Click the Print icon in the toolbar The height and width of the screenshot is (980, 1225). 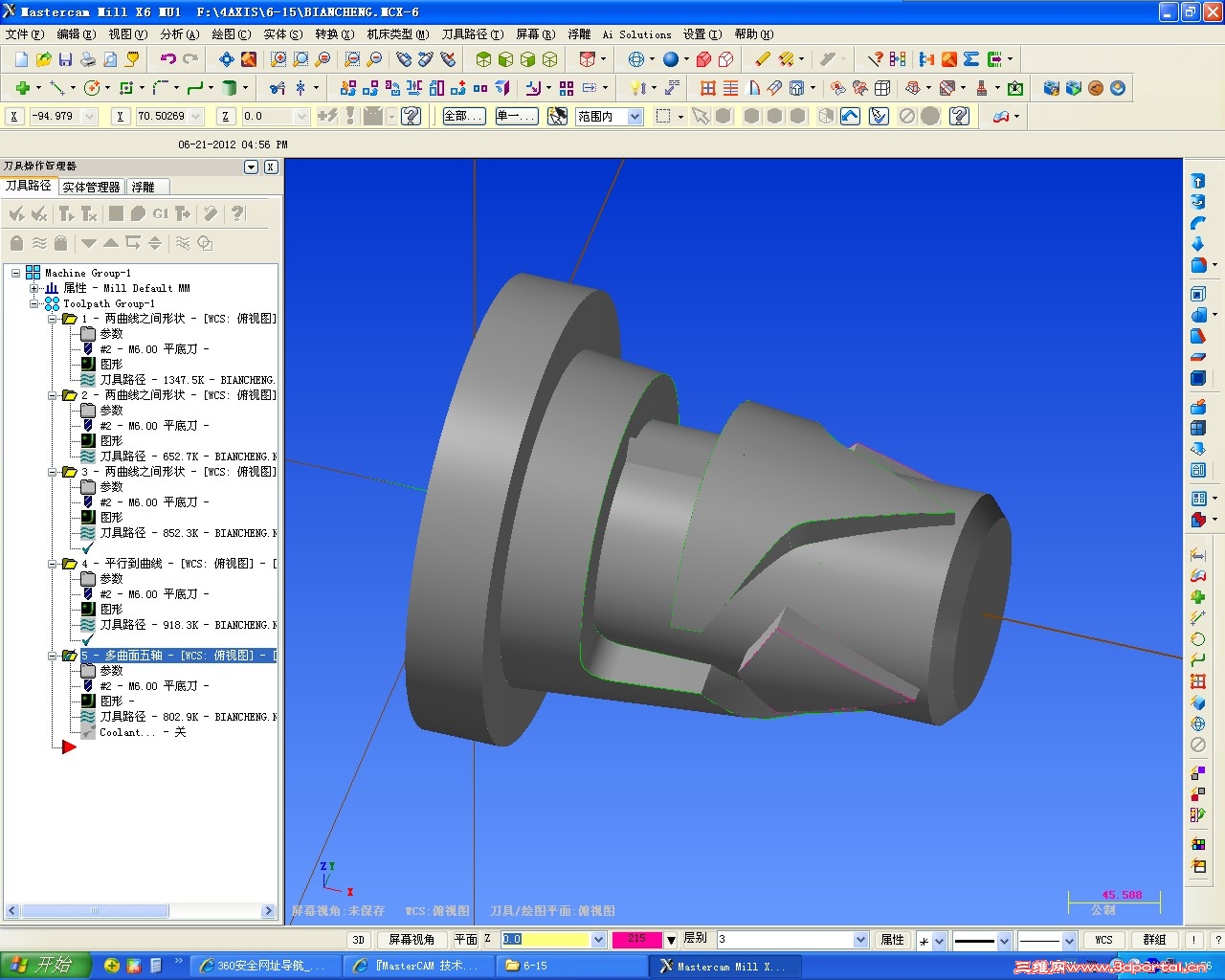pos(88,59)
